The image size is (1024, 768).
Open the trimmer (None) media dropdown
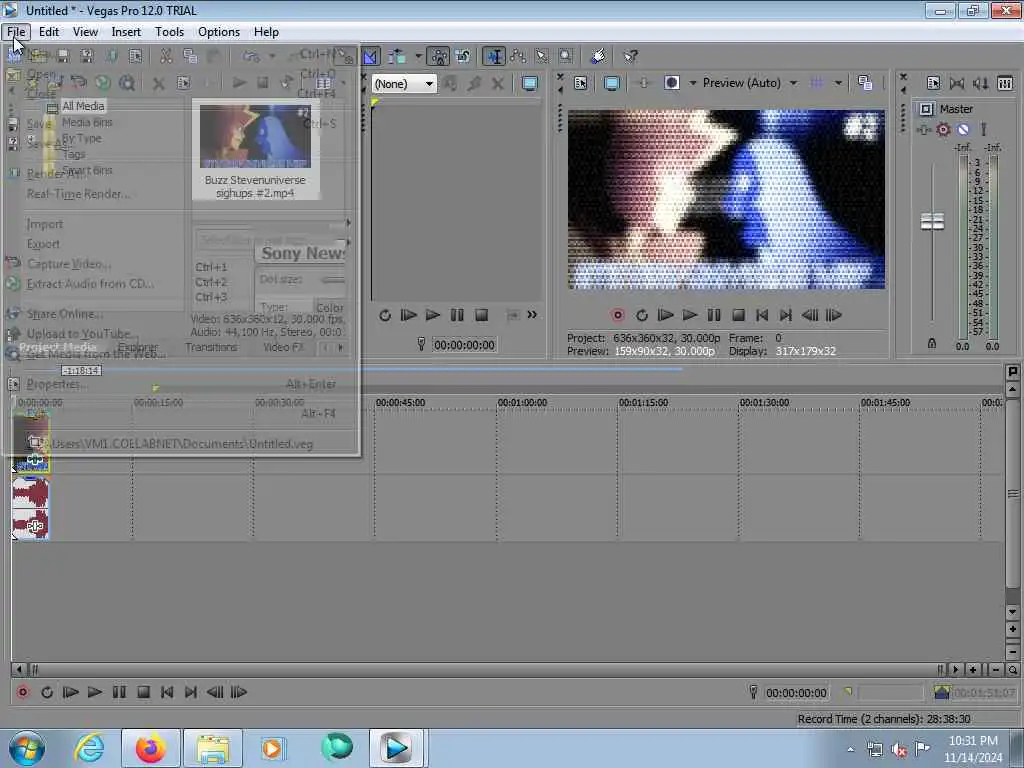point(404,84)
